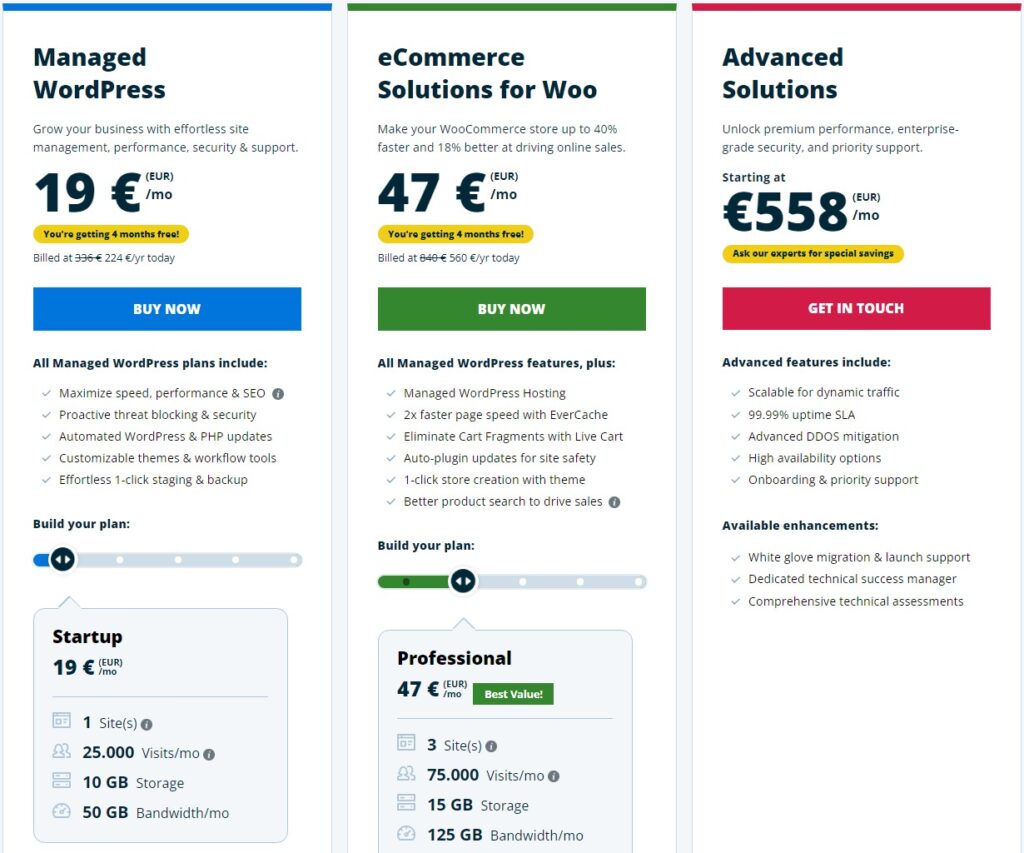Click info icon beside Professional 3 Site(s)
This screenshot has width=1024, height=853.
coord(491,746)
